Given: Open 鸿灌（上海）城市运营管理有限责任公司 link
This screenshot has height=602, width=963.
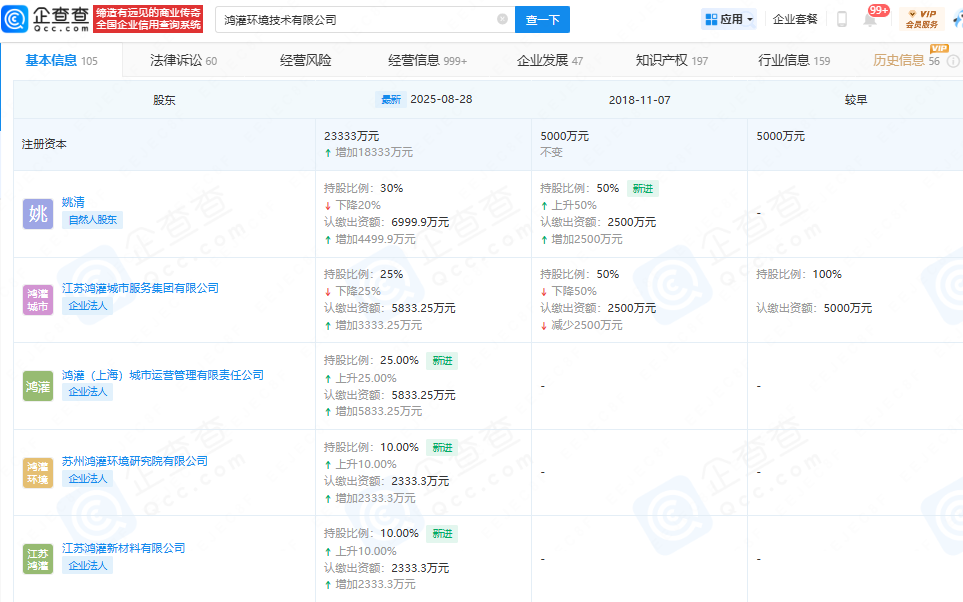Looking at the screenshot, I should [163, 375].
